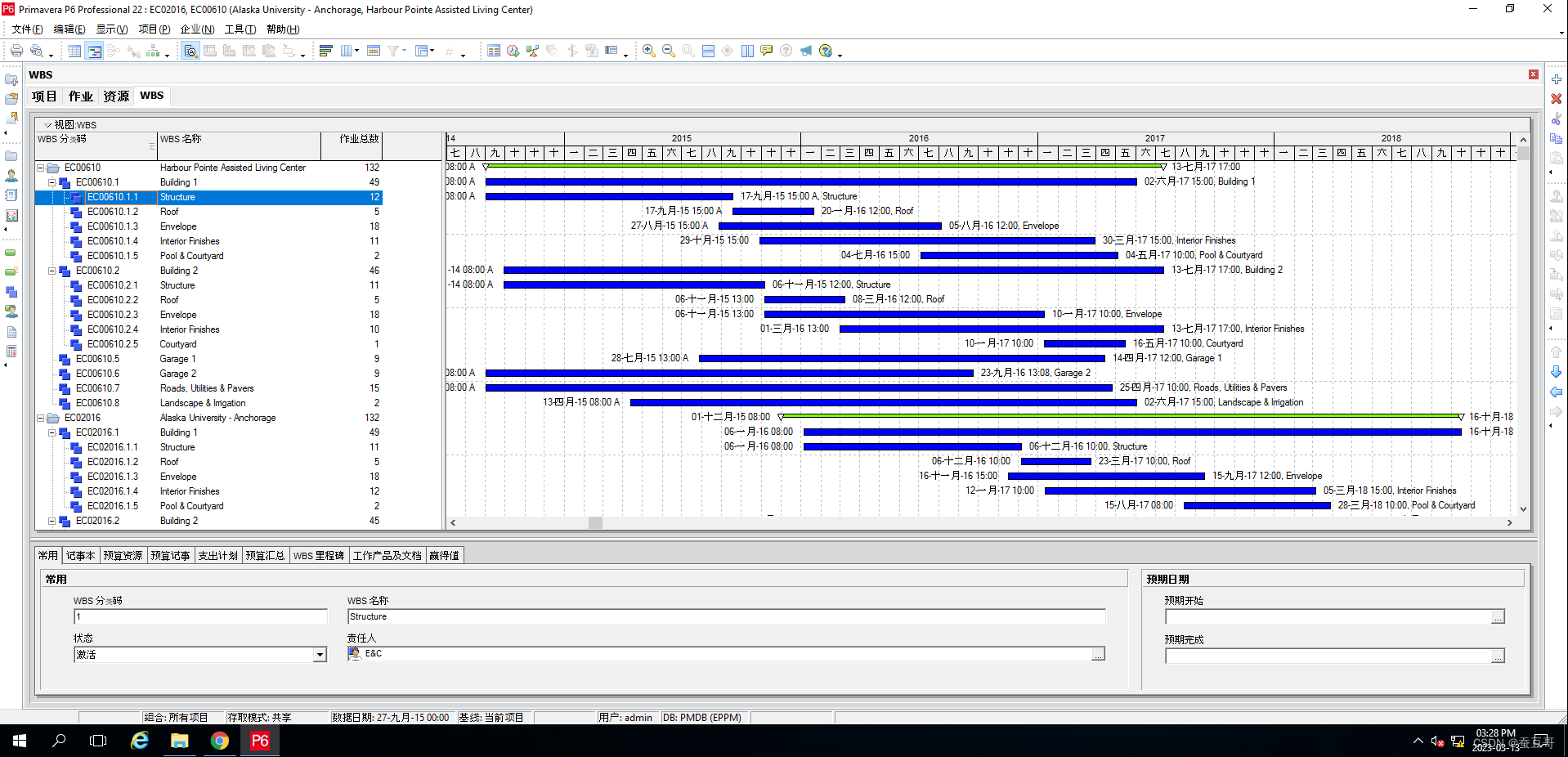Click the Schedule clock icon
This screenshot has height=757, width=1568.
(x=513, y=51)
